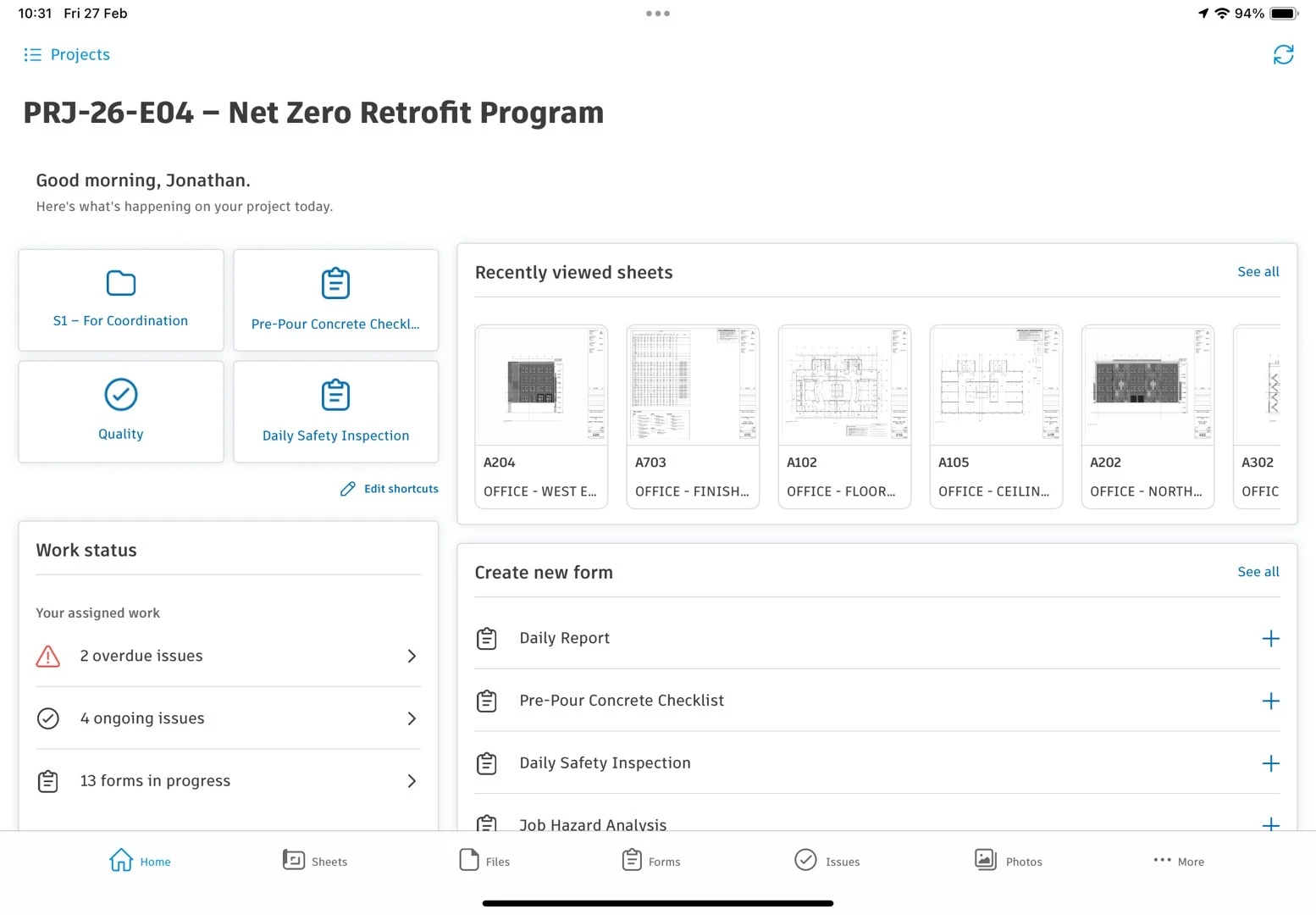This screenshot has height=915, width=1316.
Task: Open Pre-Pour Concrete Checklist shortcut card
Action: point(335,300)
